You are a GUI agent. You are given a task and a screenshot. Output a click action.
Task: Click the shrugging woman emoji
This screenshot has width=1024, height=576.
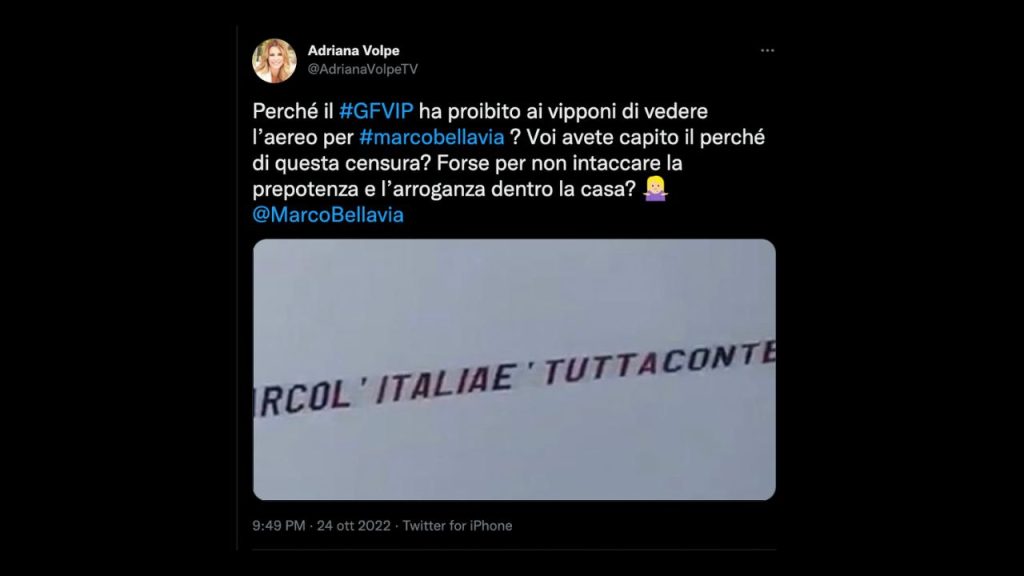[x=655, y=189]
